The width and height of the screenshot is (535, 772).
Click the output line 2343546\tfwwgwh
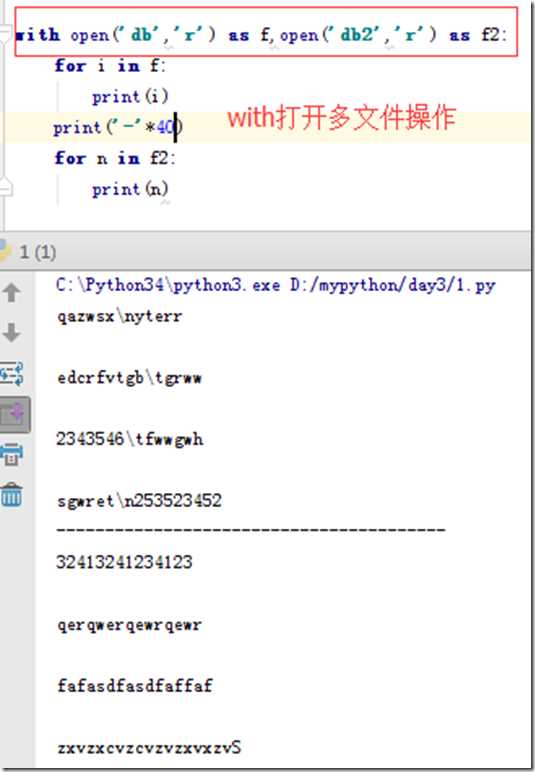pyautogui.click(x=129, y=439)
